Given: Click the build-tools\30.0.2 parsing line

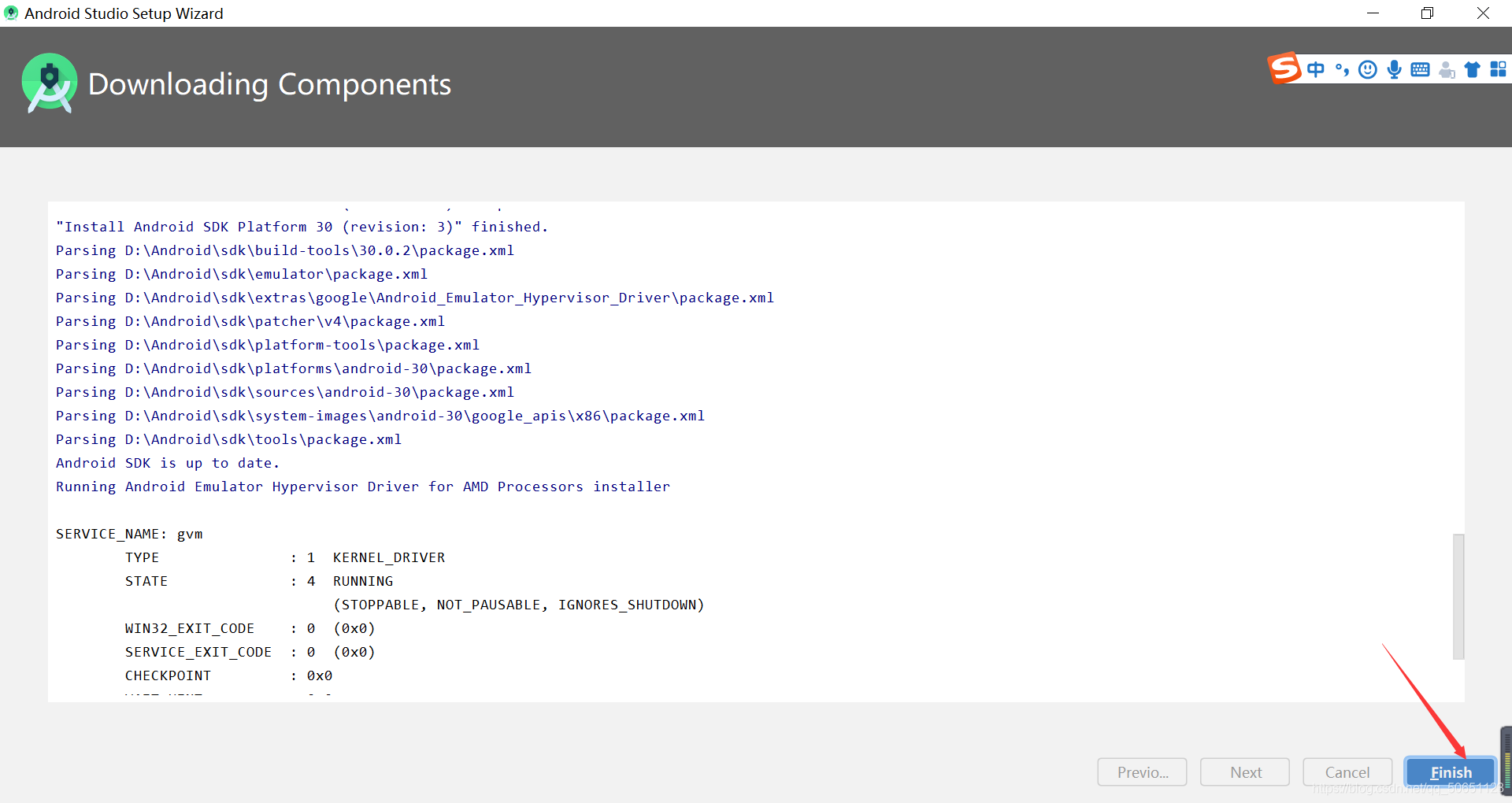Looking at the screenshot, I should 285,250.
